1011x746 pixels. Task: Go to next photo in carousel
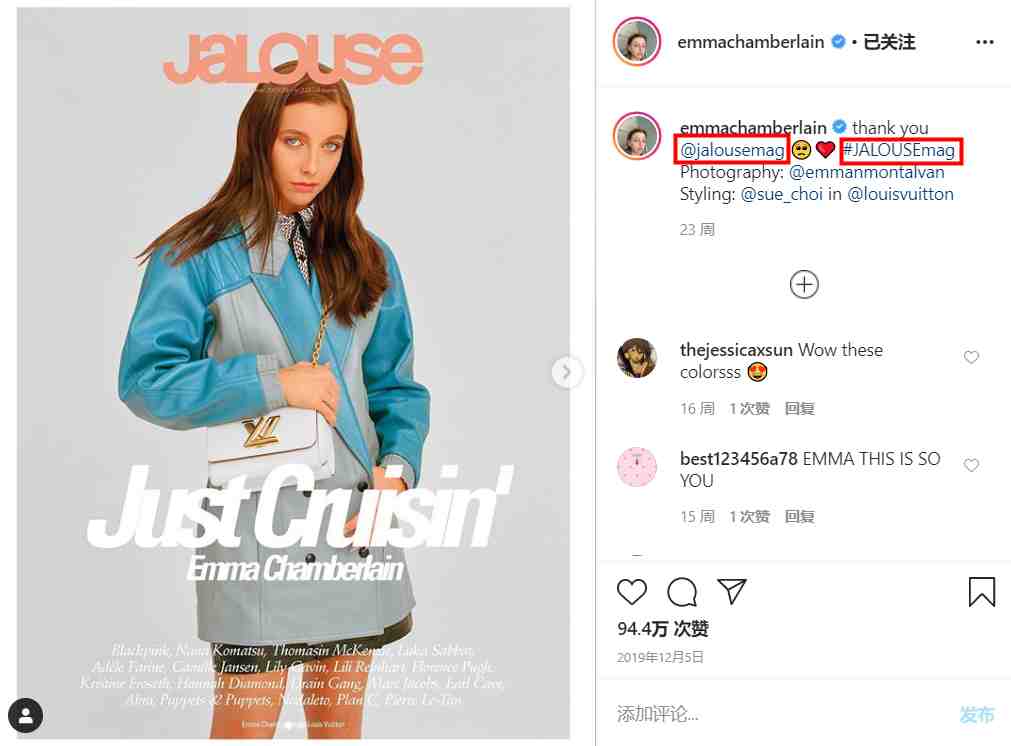(566, 371)
